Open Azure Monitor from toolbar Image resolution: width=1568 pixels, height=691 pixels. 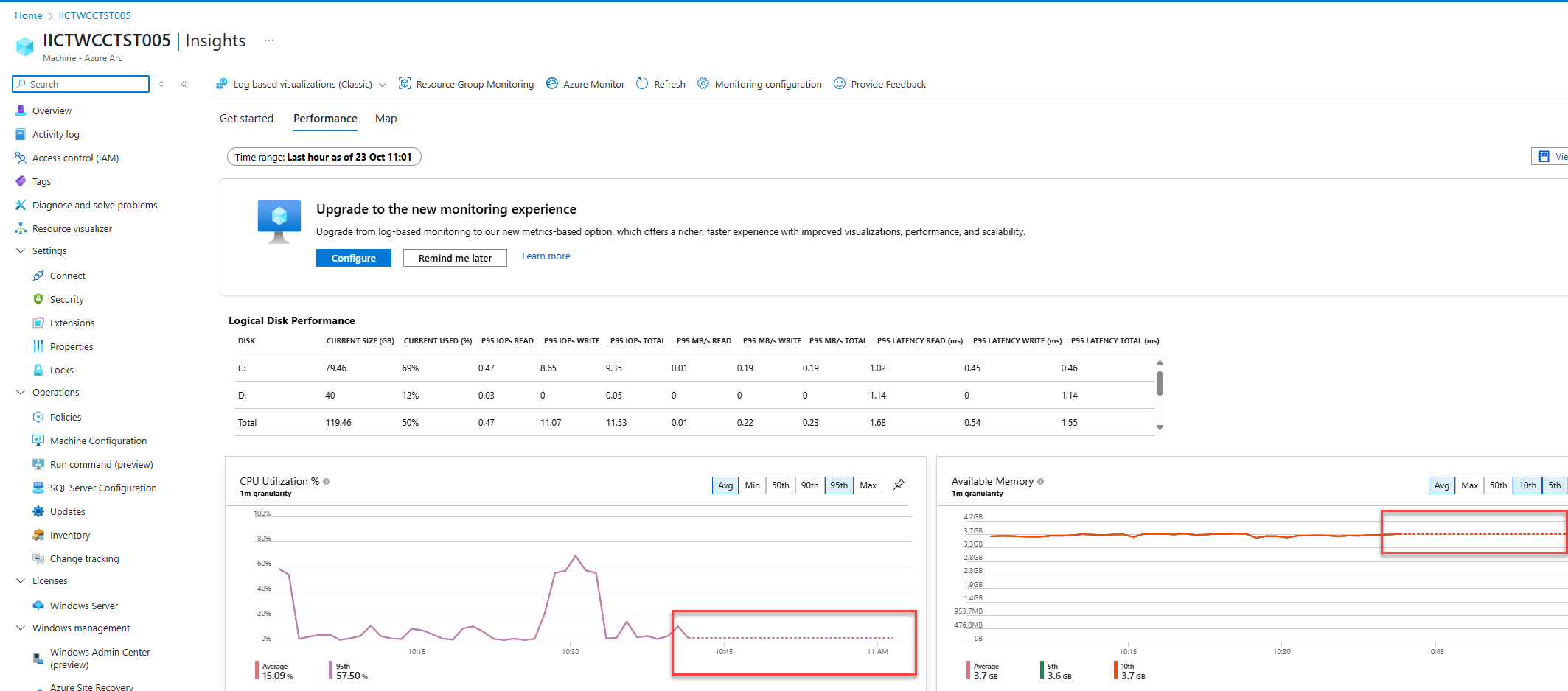[x=585, y=84]
